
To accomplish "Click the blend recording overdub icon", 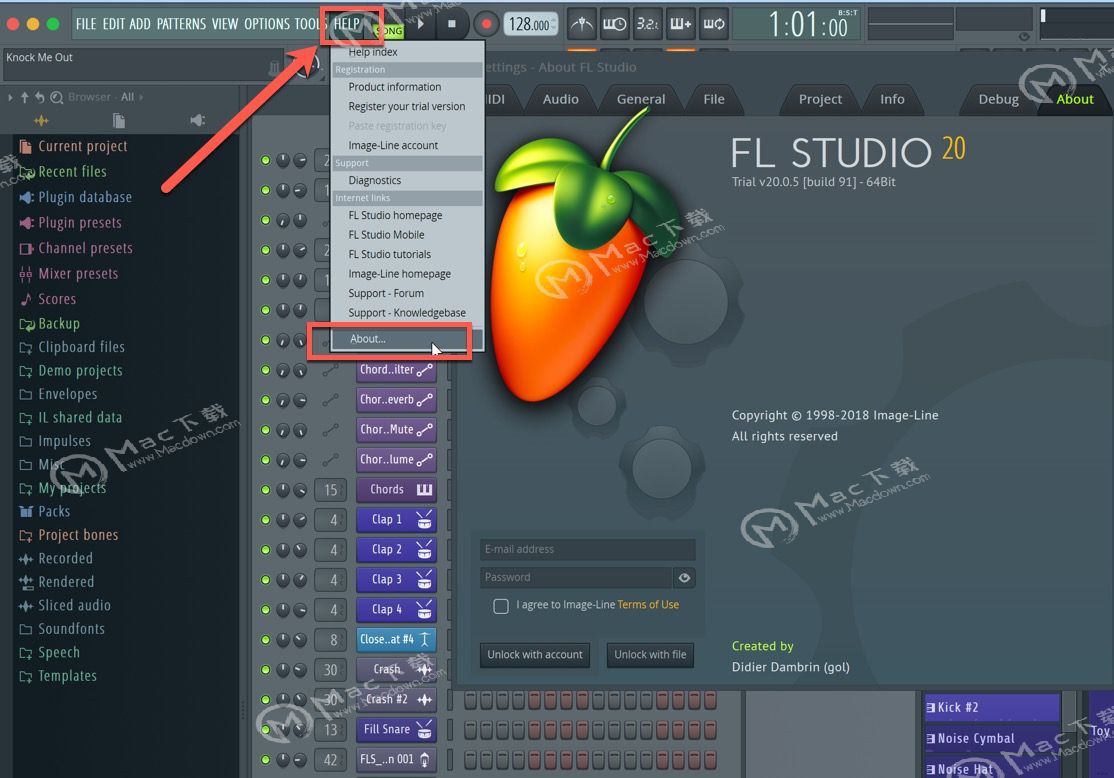I will [x=680, y=24].
